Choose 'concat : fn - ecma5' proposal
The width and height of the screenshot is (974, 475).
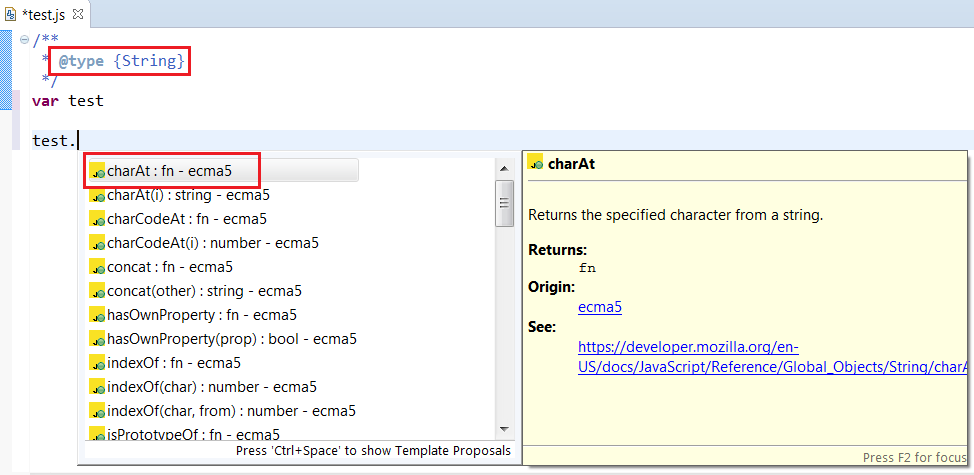161,267
